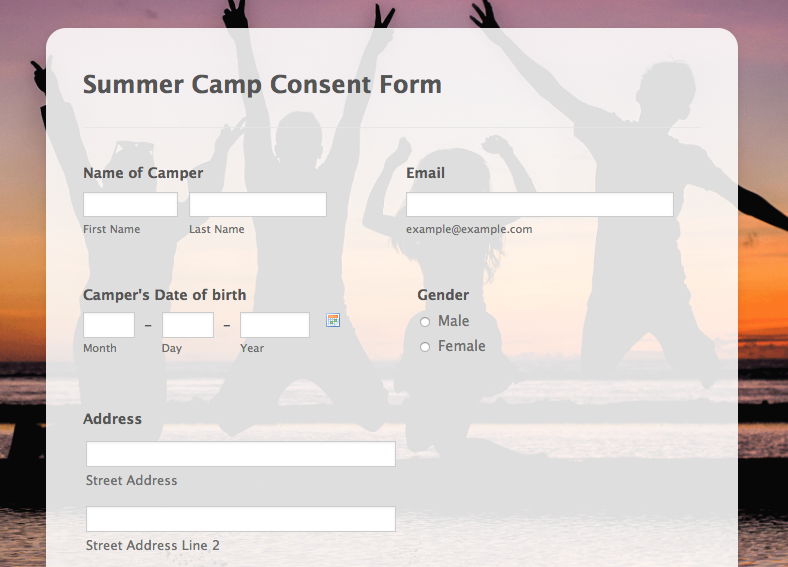The image size is (788, 567).
Task: Select the Female gender option
Action: pos(425,347)
